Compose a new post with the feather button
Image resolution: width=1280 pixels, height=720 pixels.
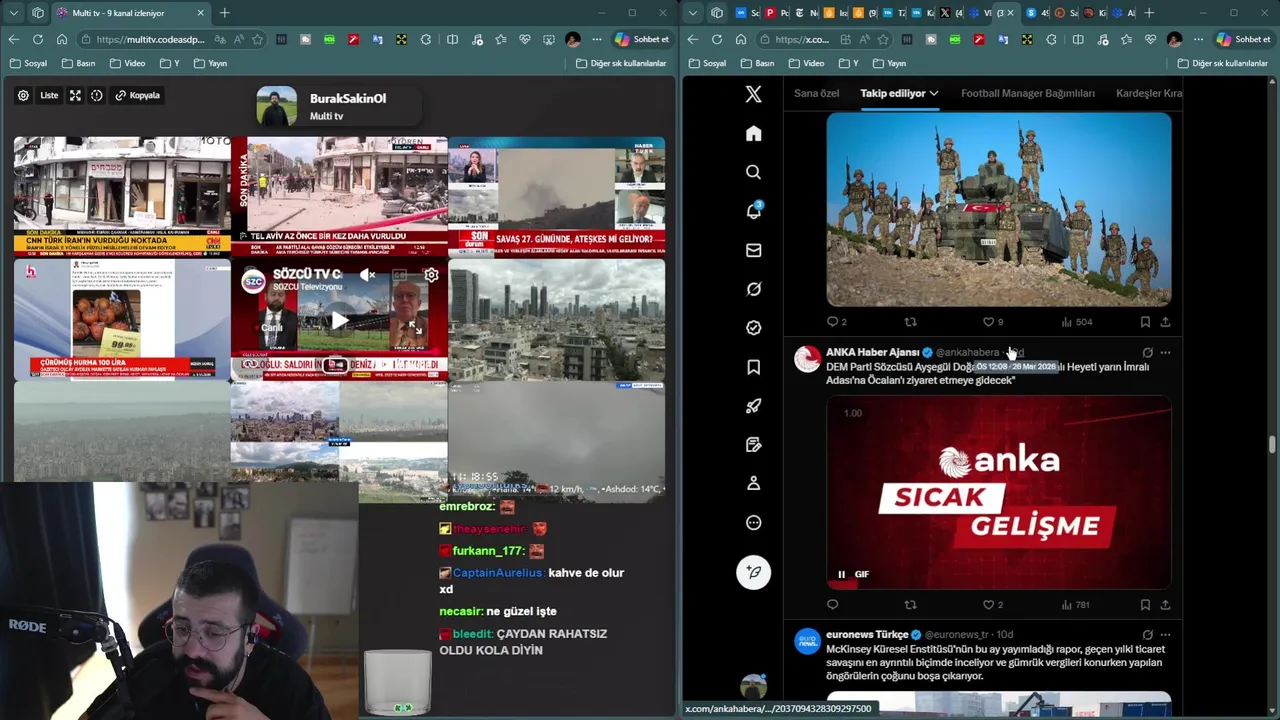[x=754, y=572]
